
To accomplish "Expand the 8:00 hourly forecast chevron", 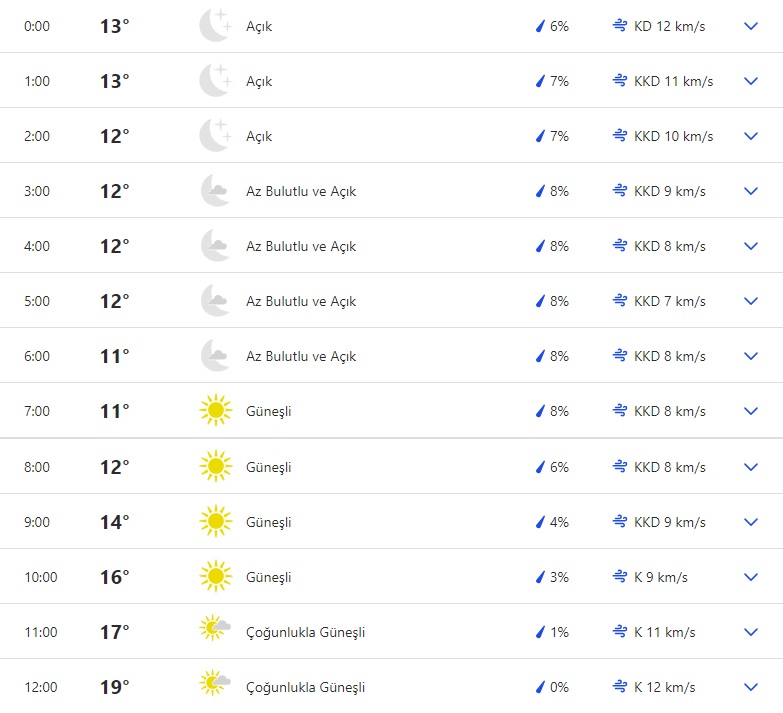I will [751, 467].
